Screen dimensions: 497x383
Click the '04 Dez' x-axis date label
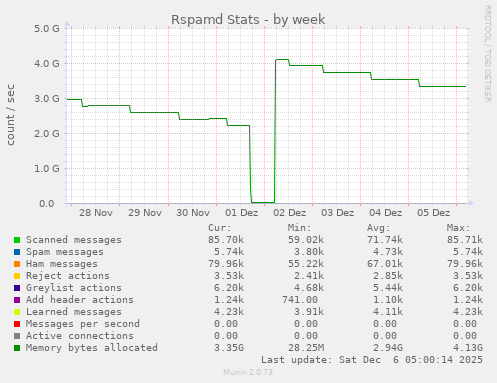pyautogui.click(x=386, y=213)
